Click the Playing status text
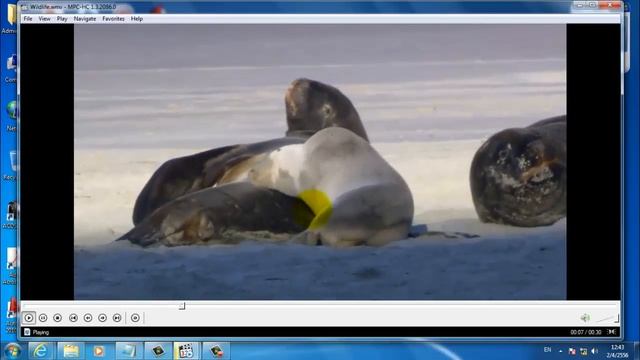 [41, 332]
